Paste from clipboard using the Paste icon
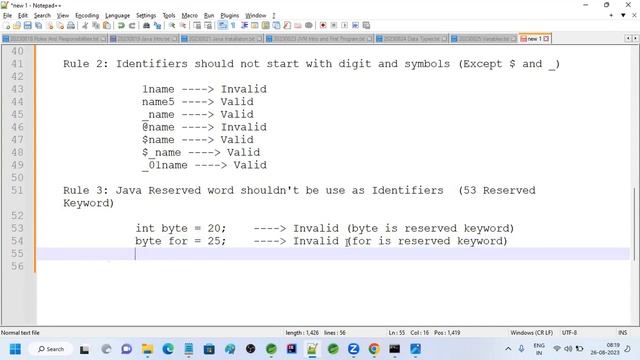Viewport: 640px width, 360px height. point(107,25)
